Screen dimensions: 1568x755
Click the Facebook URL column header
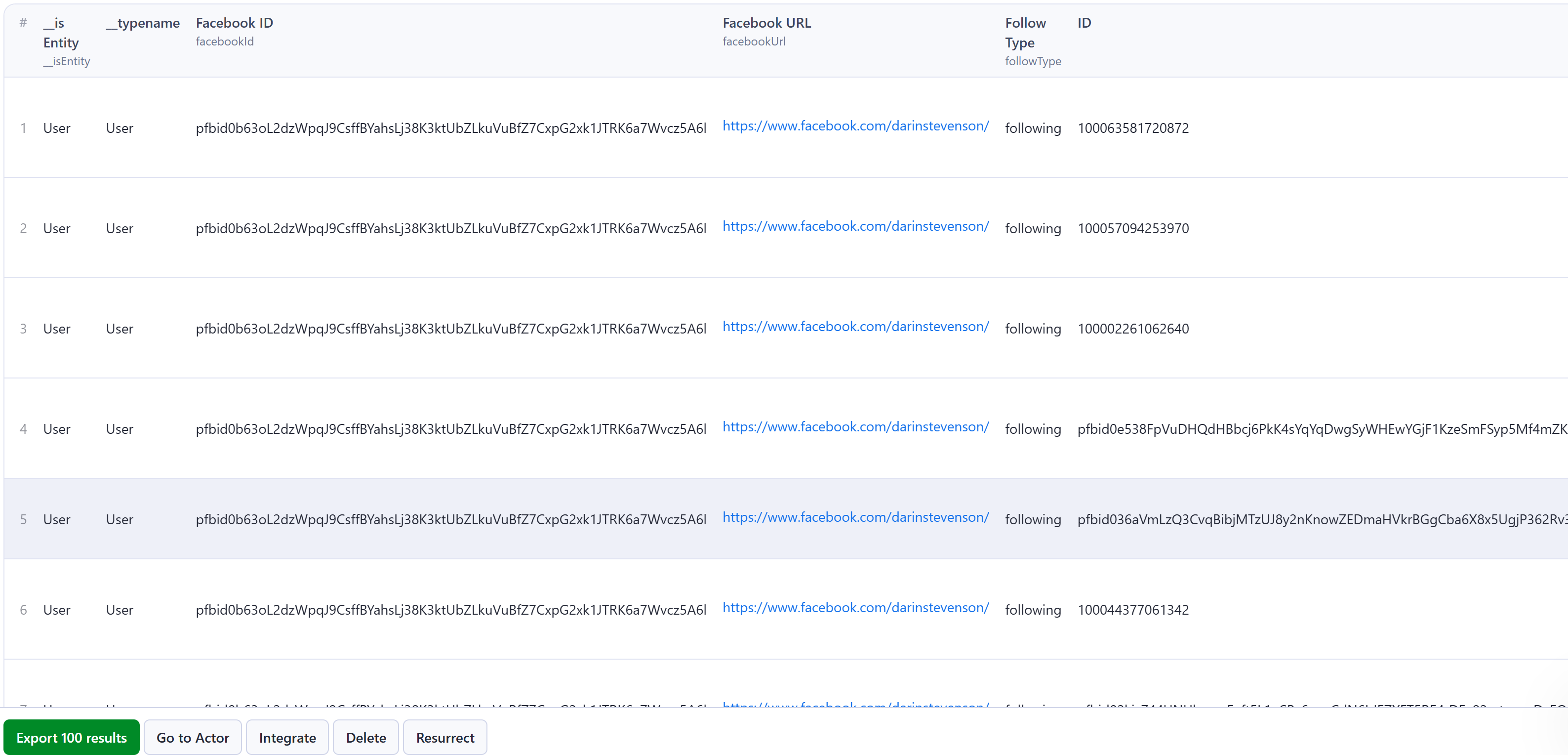[765, 22]
